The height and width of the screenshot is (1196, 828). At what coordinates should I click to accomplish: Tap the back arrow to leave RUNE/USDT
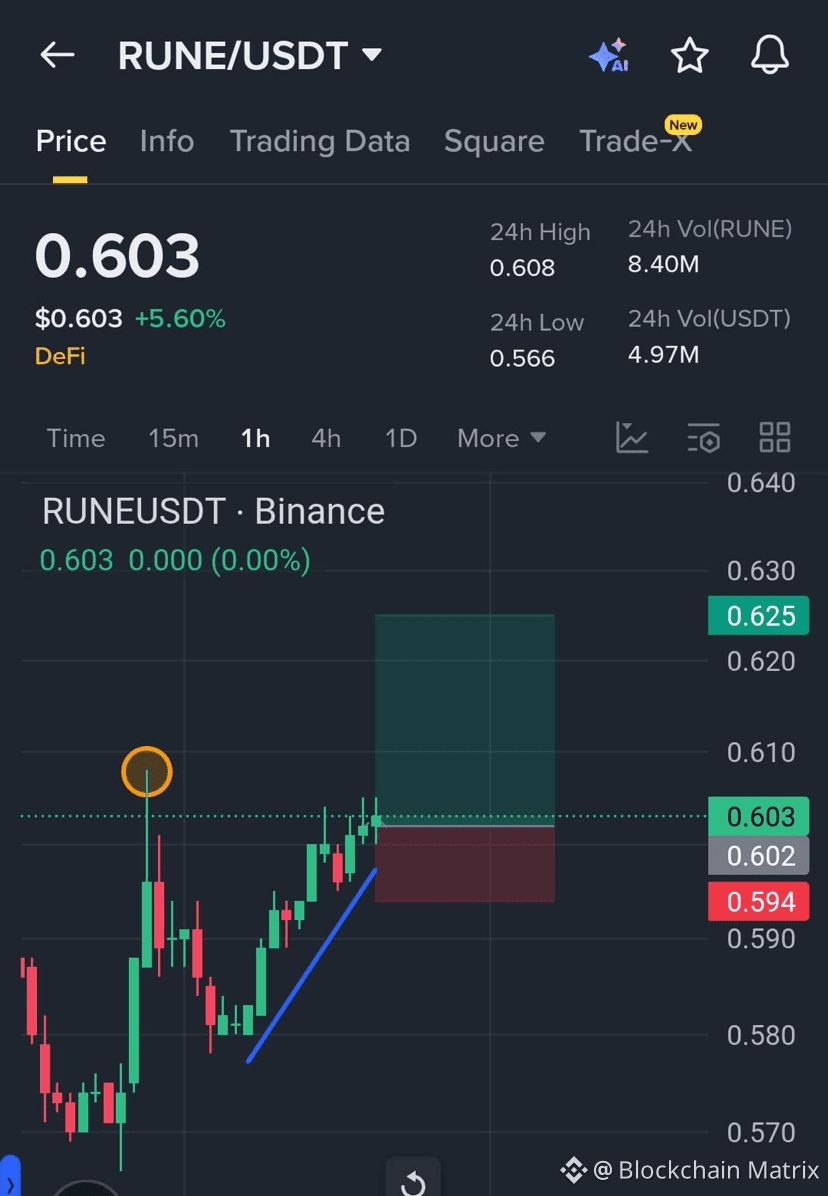click(57, 55)
